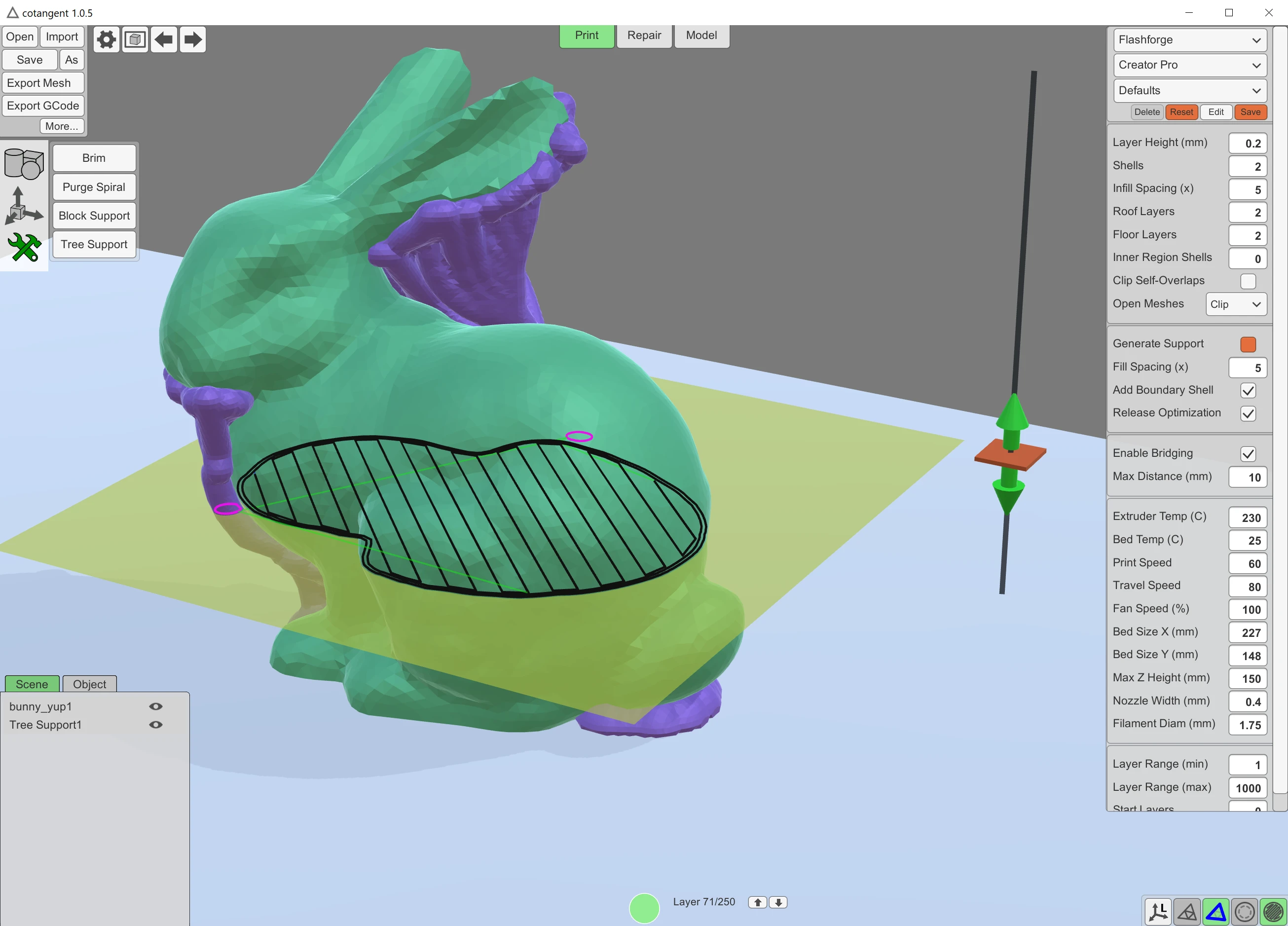The image size is (1288, 926).
Task: Switch to the Object tab in scene panel
Action: pyautogui.click(x=89, y=684)
